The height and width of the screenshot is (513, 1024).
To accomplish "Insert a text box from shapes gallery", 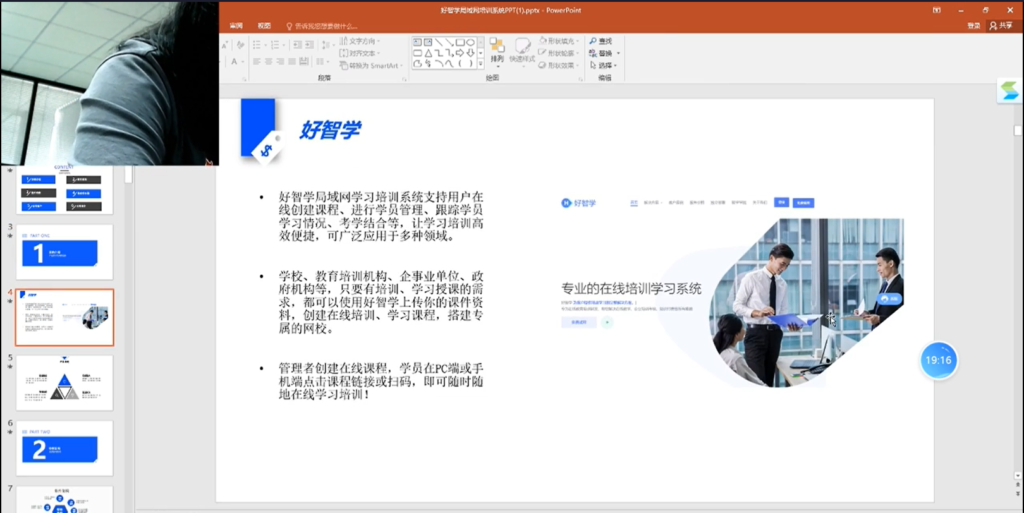I will 417,42.
